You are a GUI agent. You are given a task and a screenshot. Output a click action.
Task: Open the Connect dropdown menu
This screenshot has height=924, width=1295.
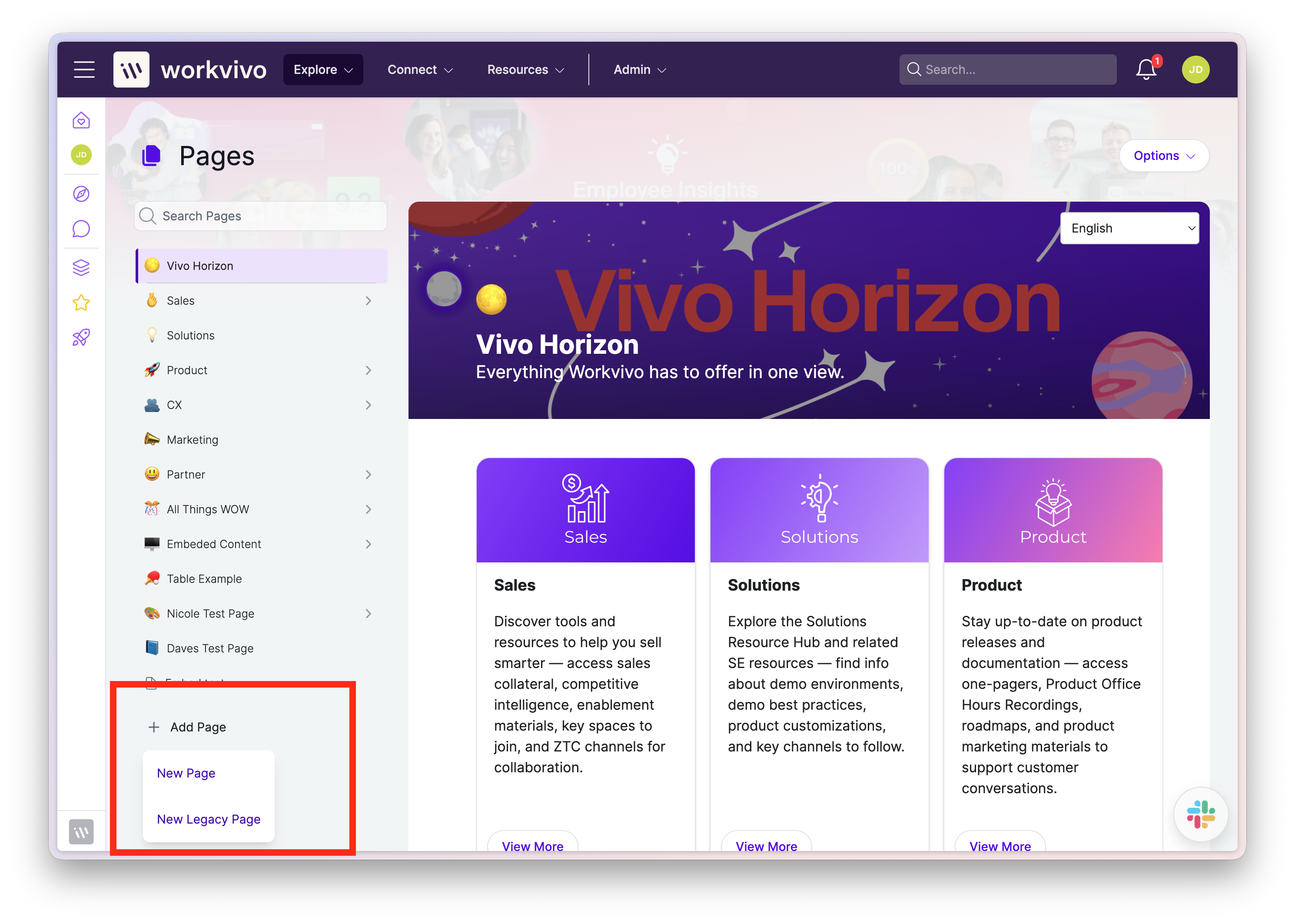coord(420,70)
